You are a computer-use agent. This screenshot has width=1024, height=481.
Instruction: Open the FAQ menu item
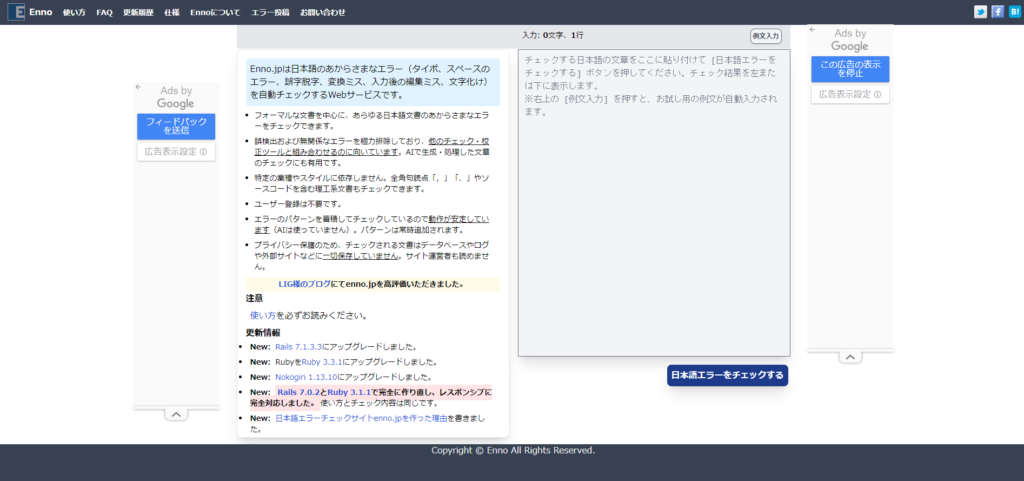click(x=104, y=12)
